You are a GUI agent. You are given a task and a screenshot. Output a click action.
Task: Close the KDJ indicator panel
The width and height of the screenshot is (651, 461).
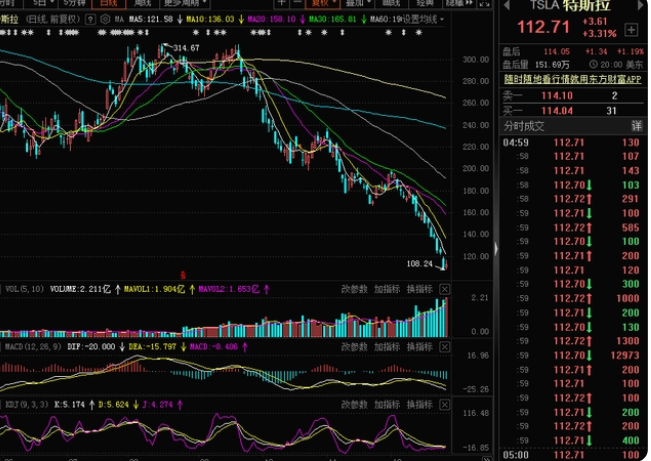(x=445, y=405)
